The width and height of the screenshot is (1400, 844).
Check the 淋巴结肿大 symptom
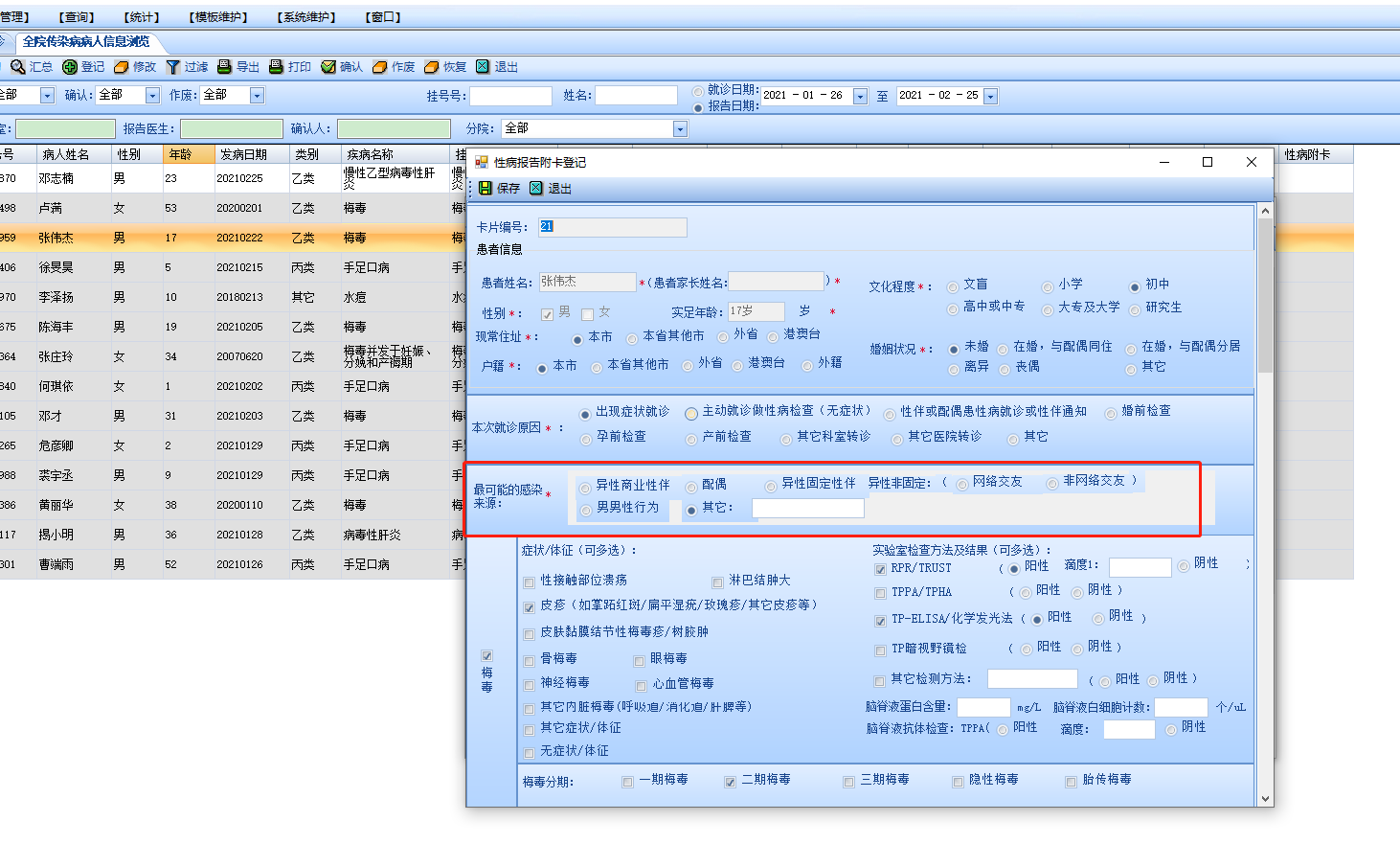point(718,582)
